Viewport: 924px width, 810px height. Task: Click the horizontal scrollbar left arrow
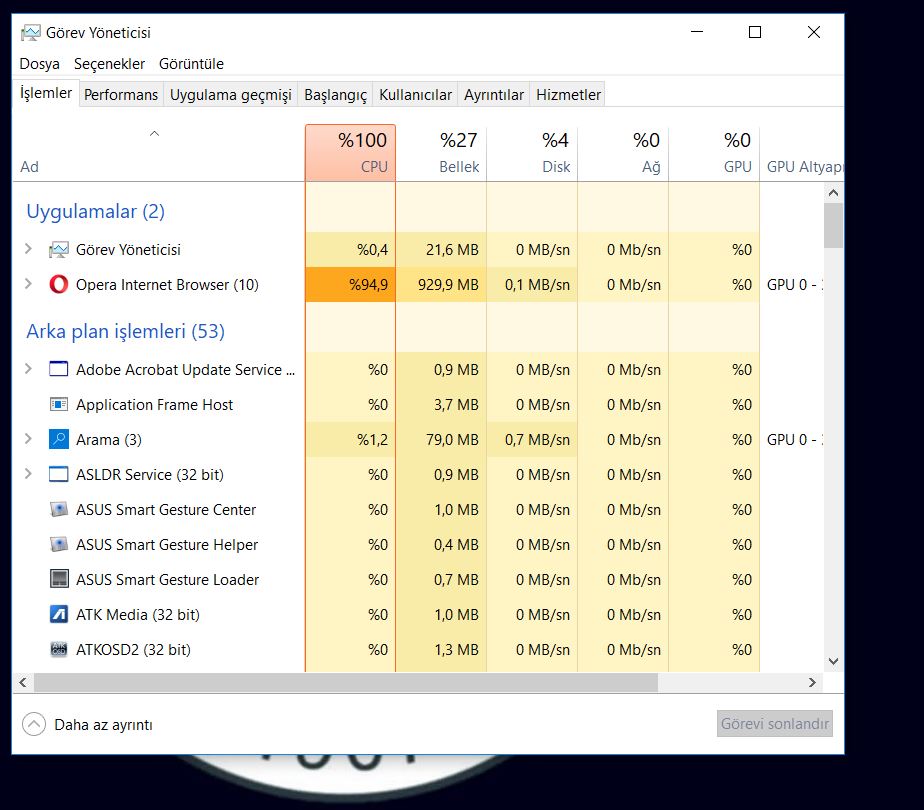(23, 682)
